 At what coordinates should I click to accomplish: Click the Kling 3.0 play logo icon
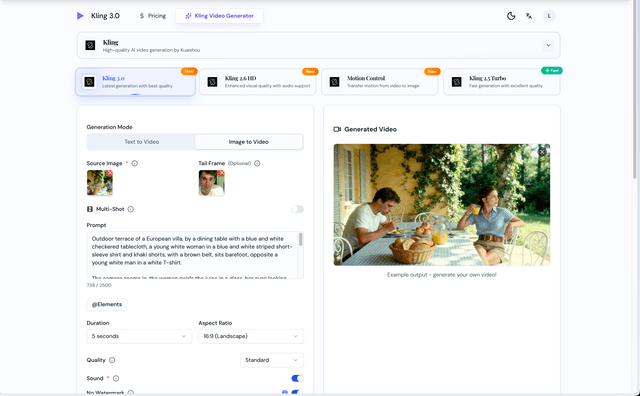(80, 16)
